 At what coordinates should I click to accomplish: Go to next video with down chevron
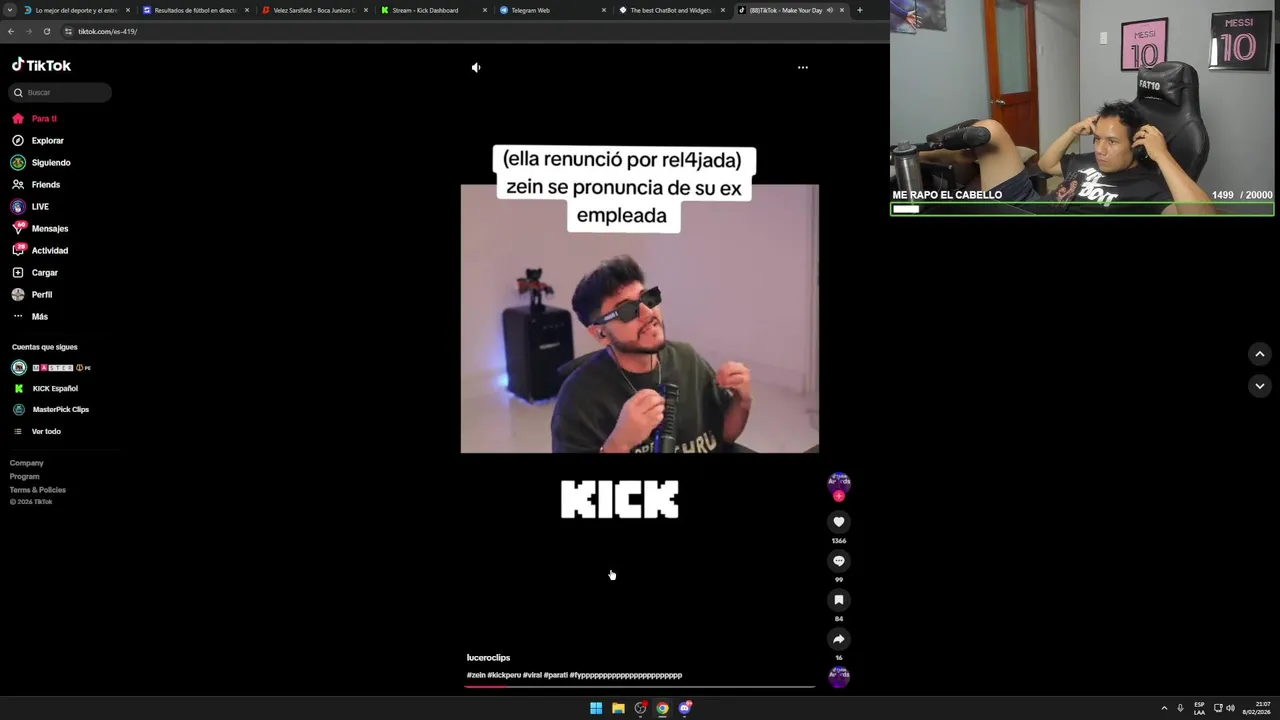1260,386
